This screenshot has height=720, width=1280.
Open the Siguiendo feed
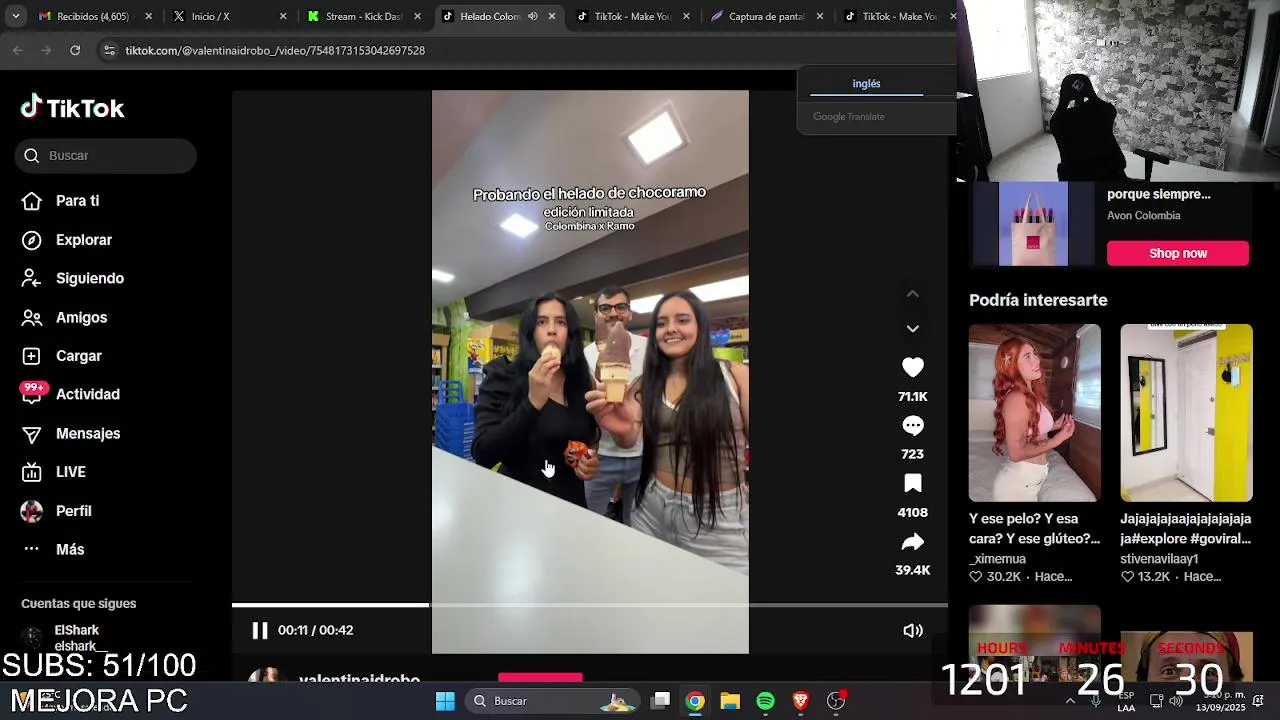[x=73, y=279]
